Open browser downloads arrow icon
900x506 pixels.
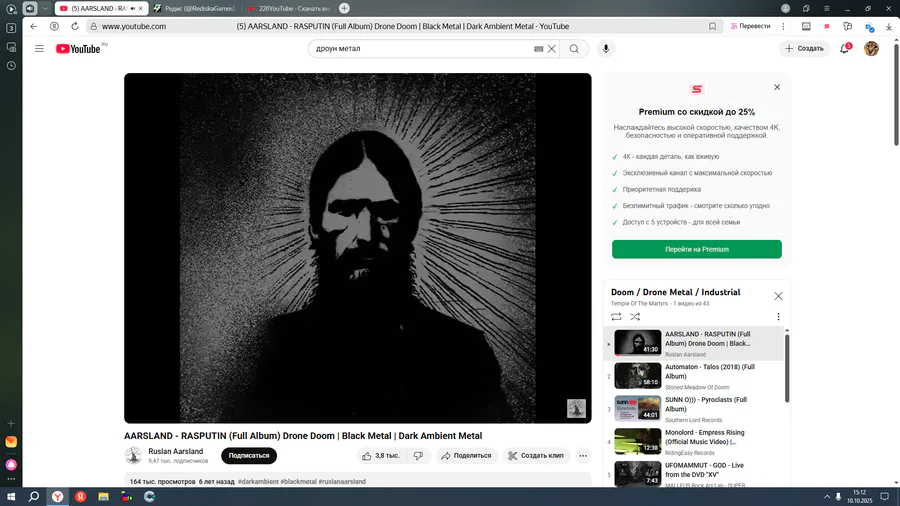[889, 26]
